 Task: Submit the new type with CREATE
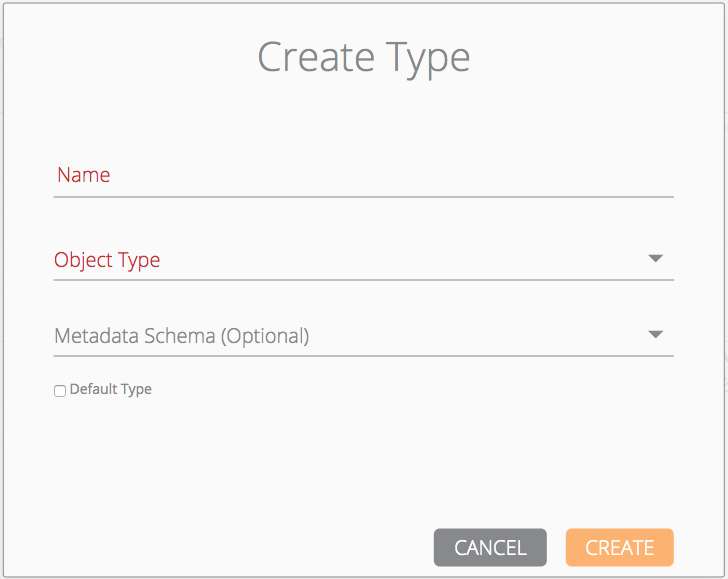pyautogui.click(x=619, y=548)
